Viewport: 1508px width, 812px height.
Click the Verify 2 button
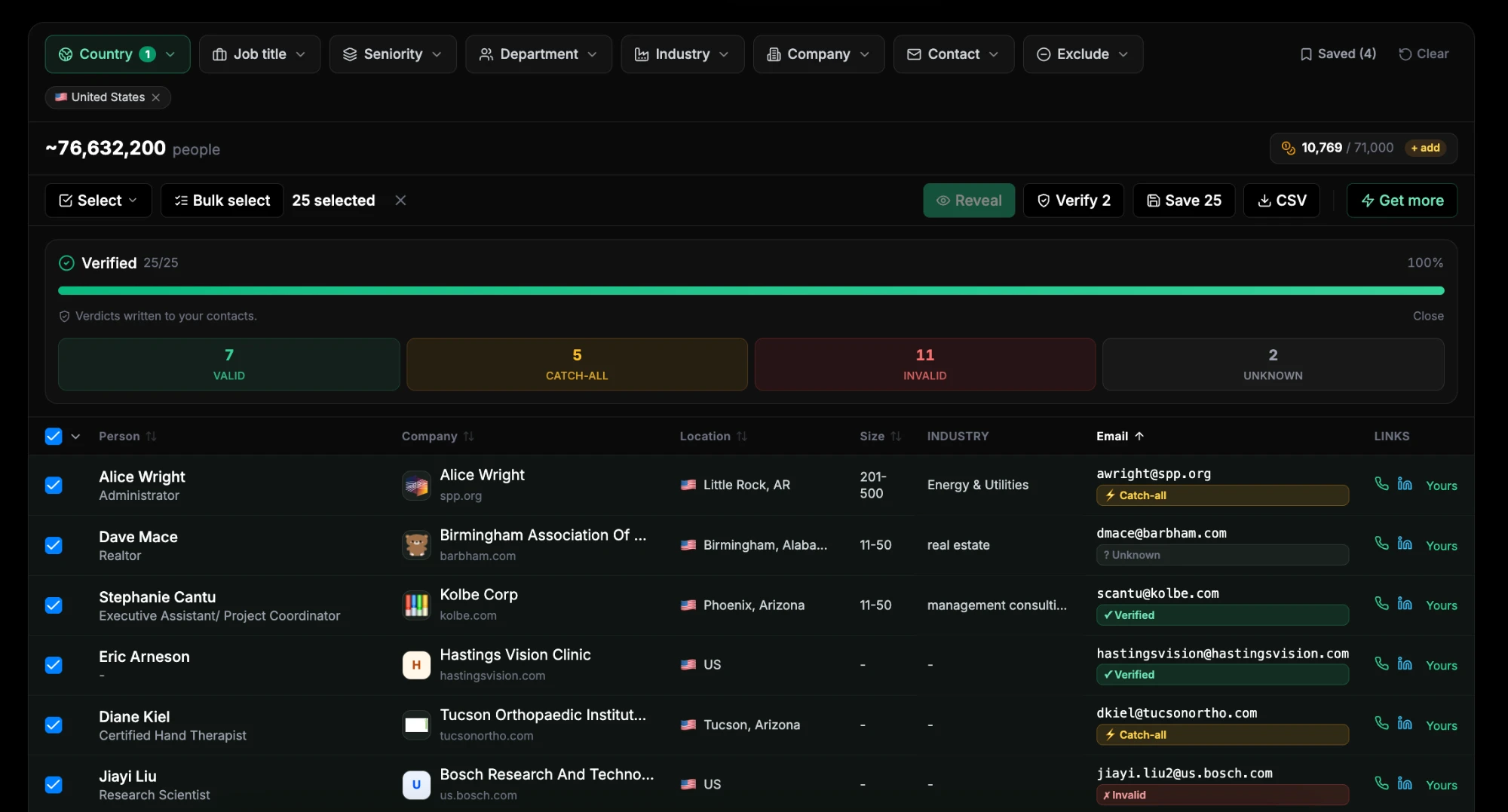[1074, 201]
